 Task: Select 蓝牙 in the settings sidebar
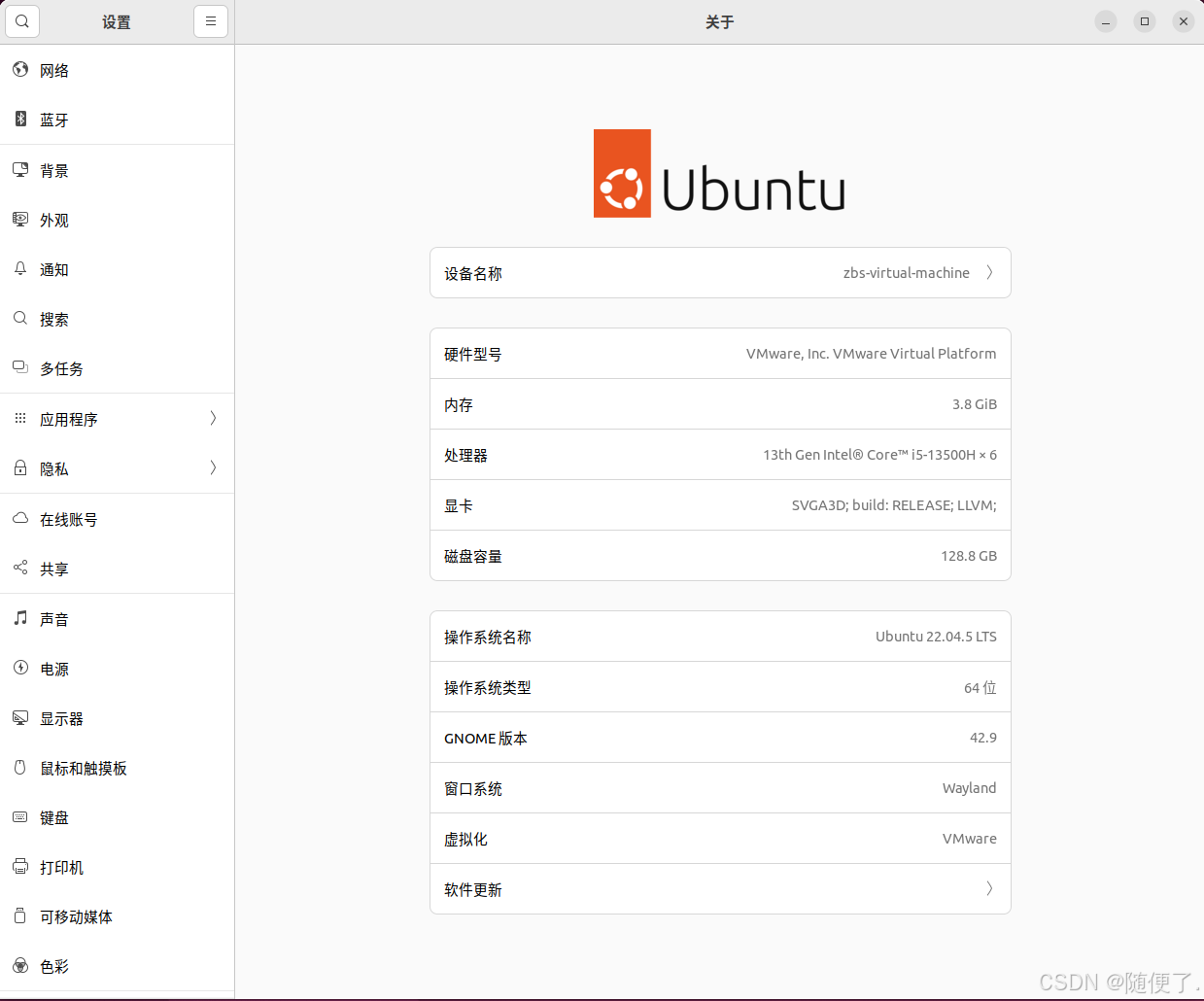coord(117,120)
